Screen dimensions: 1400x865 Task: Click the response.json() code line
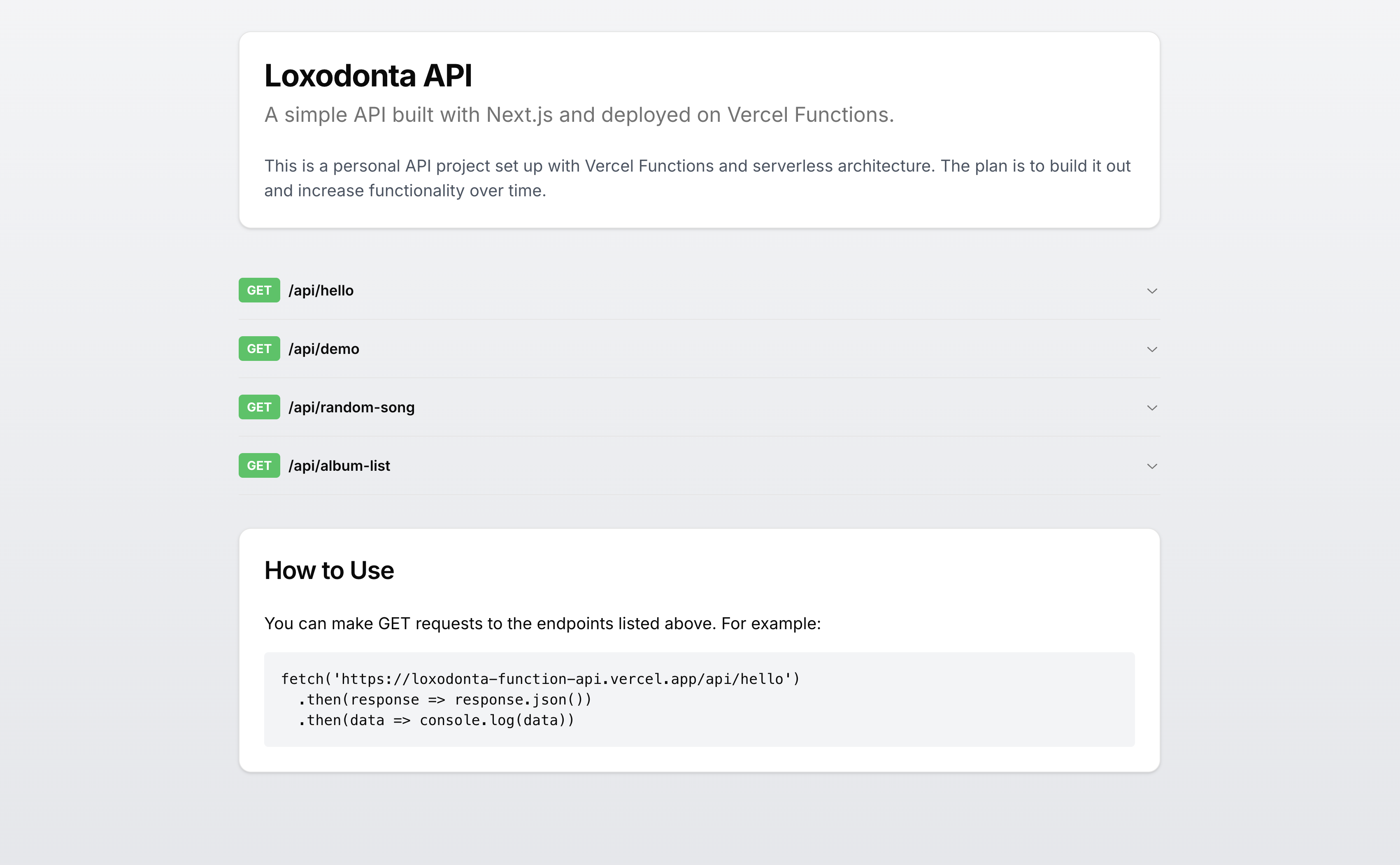[x=444, y=700]
